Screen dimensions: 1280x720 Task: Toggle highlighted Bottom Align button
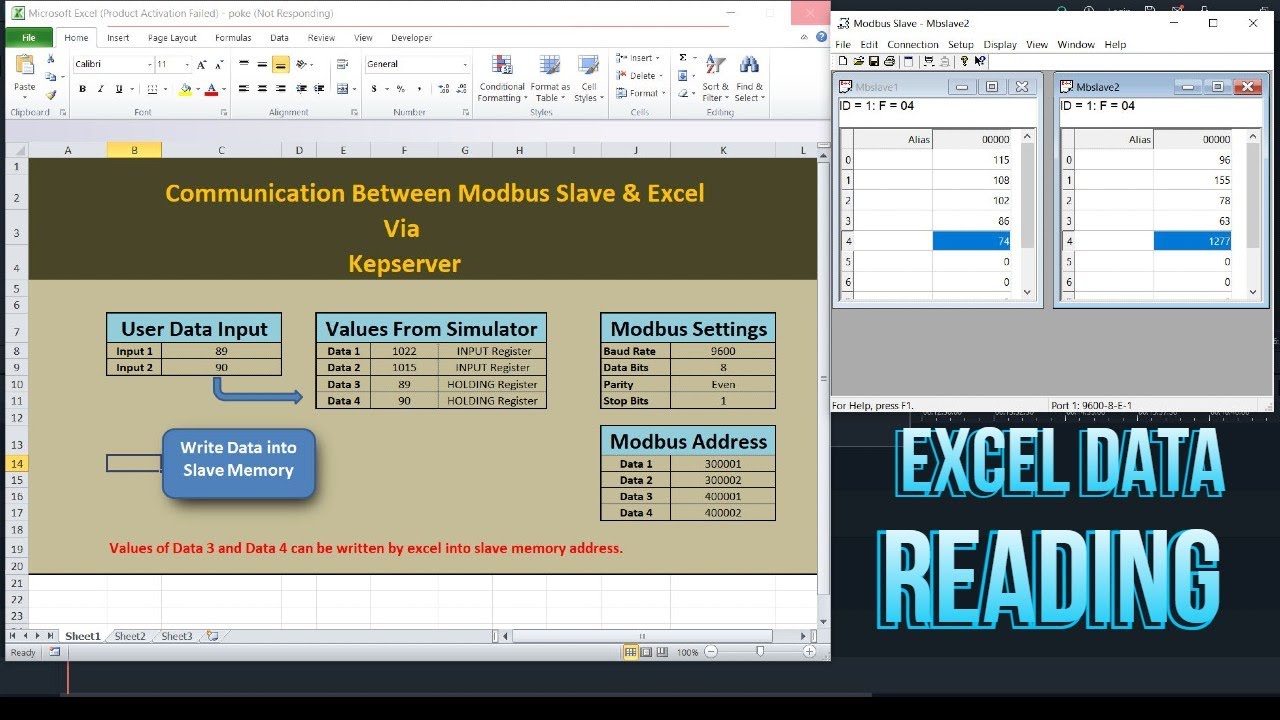point(280,64)
